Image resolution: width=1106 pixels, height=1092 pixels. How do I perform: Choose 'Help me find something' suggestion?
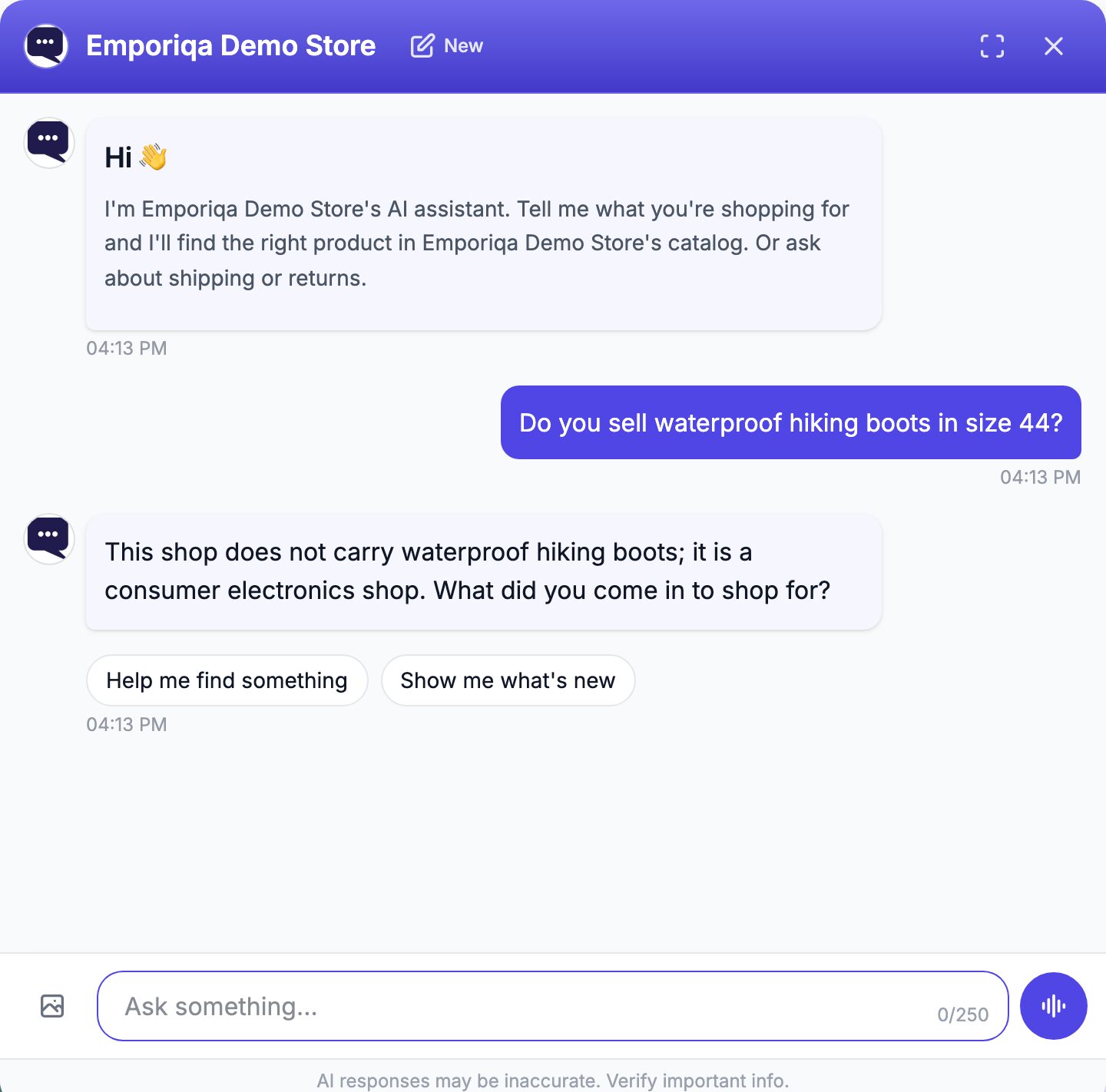pyautogui.click(x=227, y=680)
